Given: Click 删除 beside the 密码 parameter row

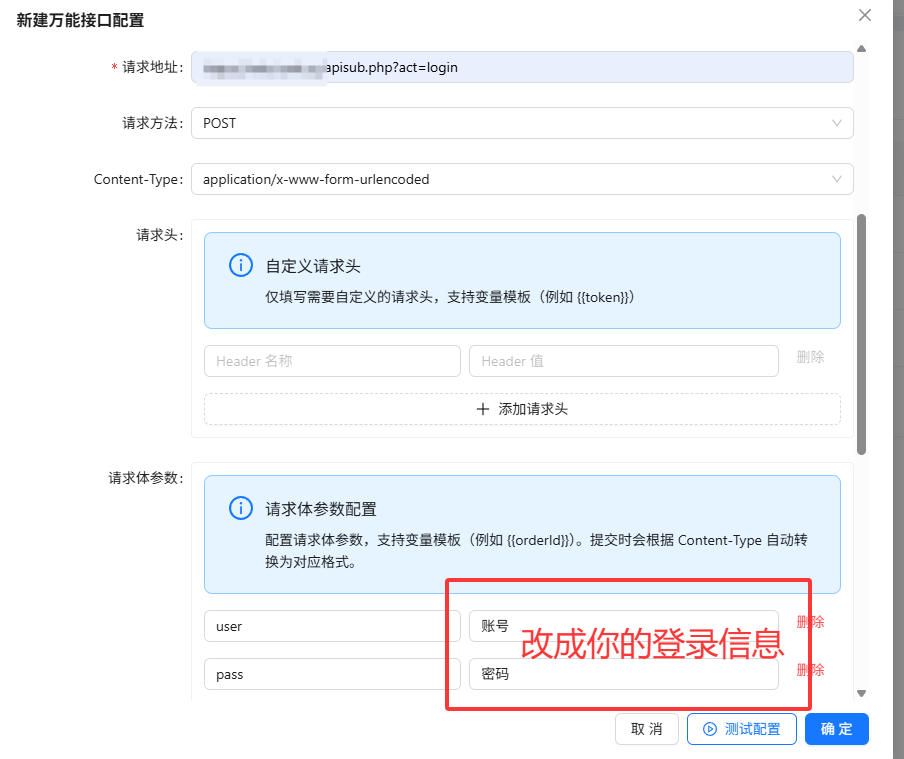Looking at the screenshot, I should coord(810,670).
